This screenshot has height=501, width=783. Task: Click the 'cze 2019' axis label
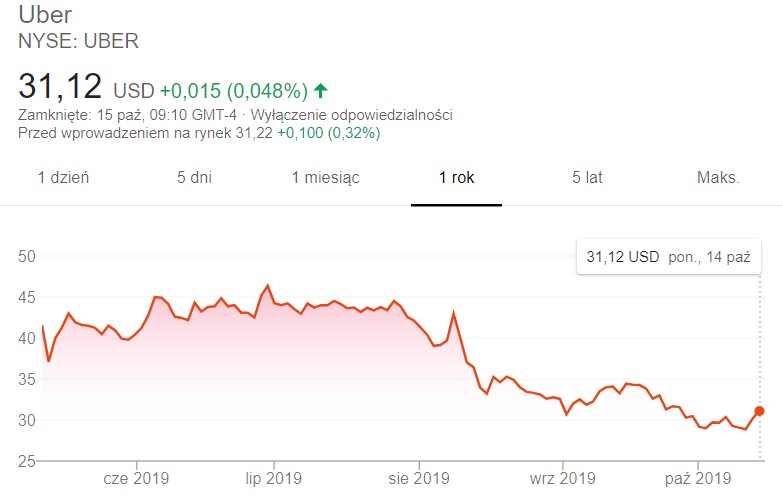136,477
